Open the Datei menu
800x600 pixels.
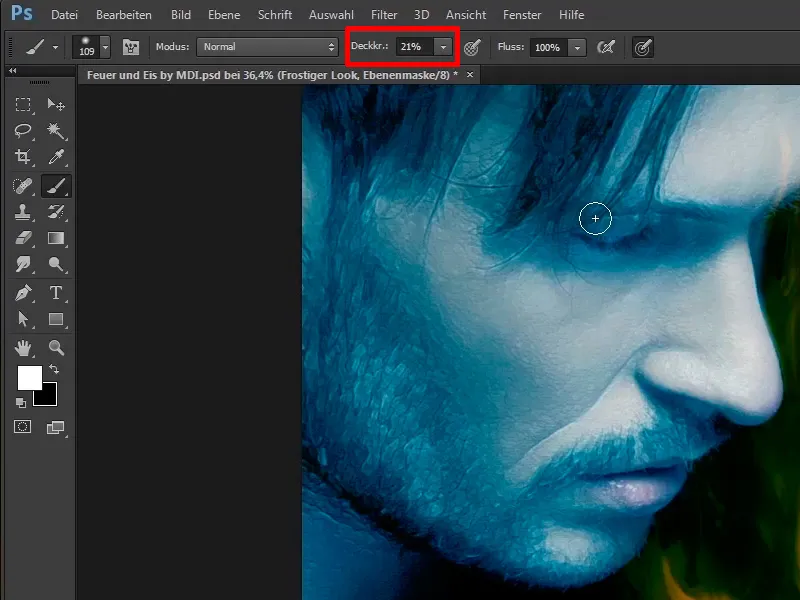(x=64, y=15)
